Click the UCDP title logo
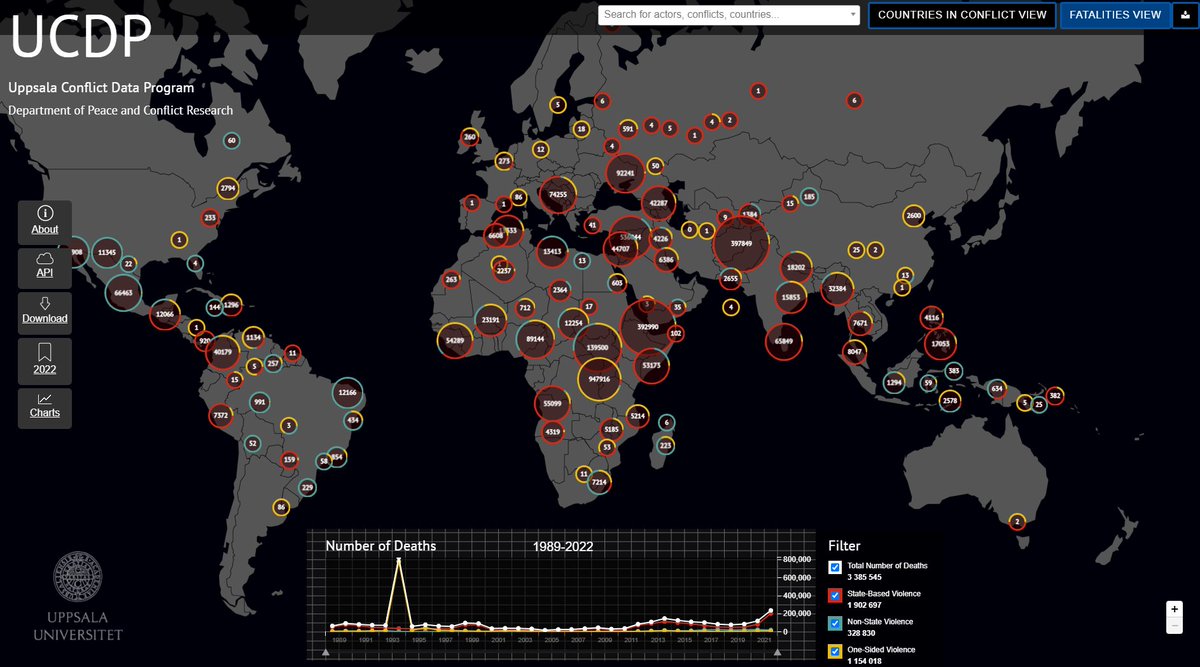 click(x=81, y=36)
